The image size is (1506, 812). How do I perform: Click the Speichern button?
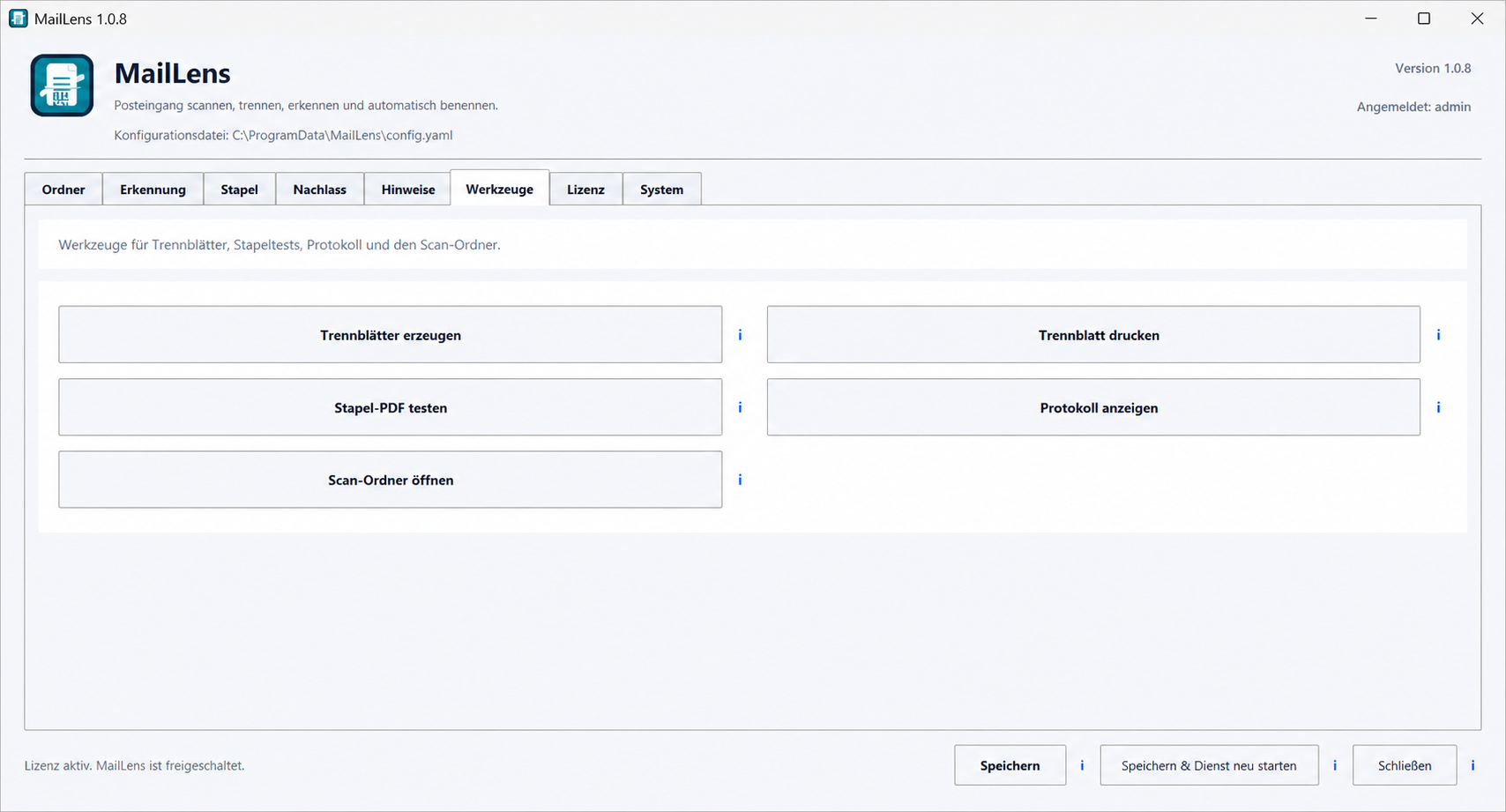(x=1010, y=765)
